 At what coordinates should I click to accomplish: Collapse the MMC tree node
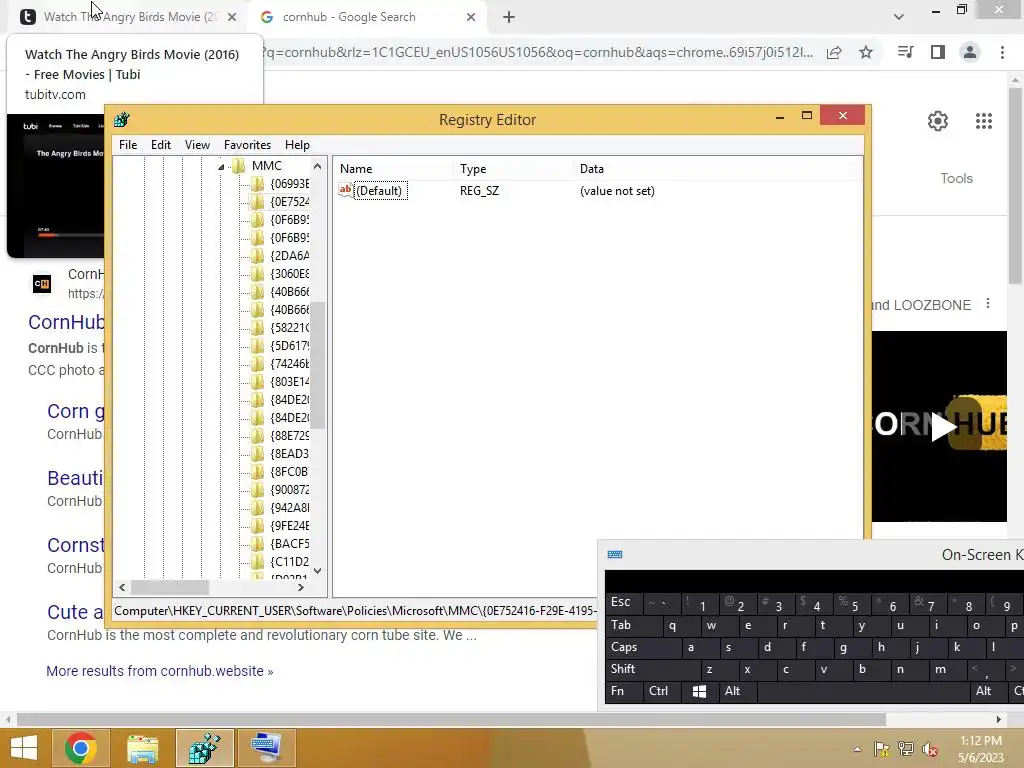point(221,167)
